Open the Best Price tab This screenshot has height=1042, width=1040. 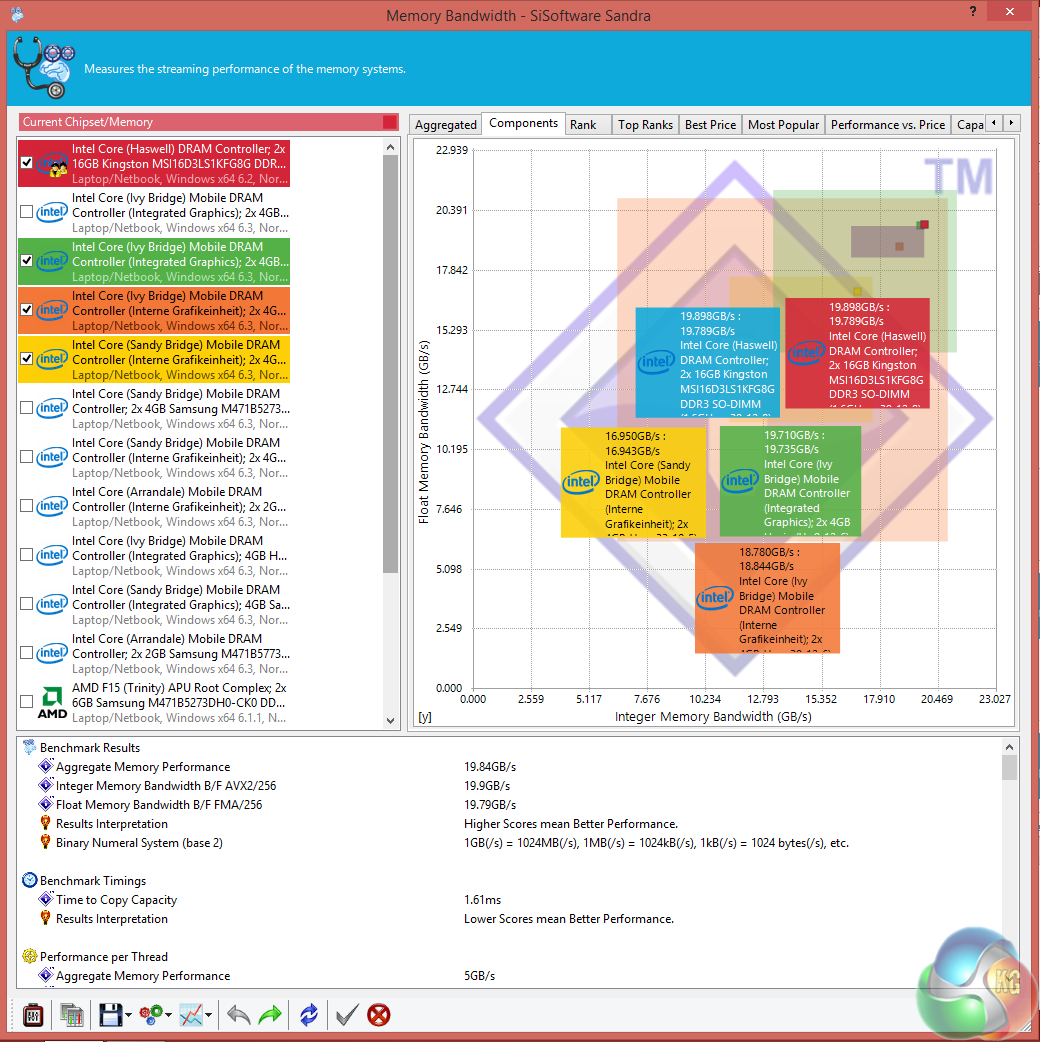[x=710, y=124]
